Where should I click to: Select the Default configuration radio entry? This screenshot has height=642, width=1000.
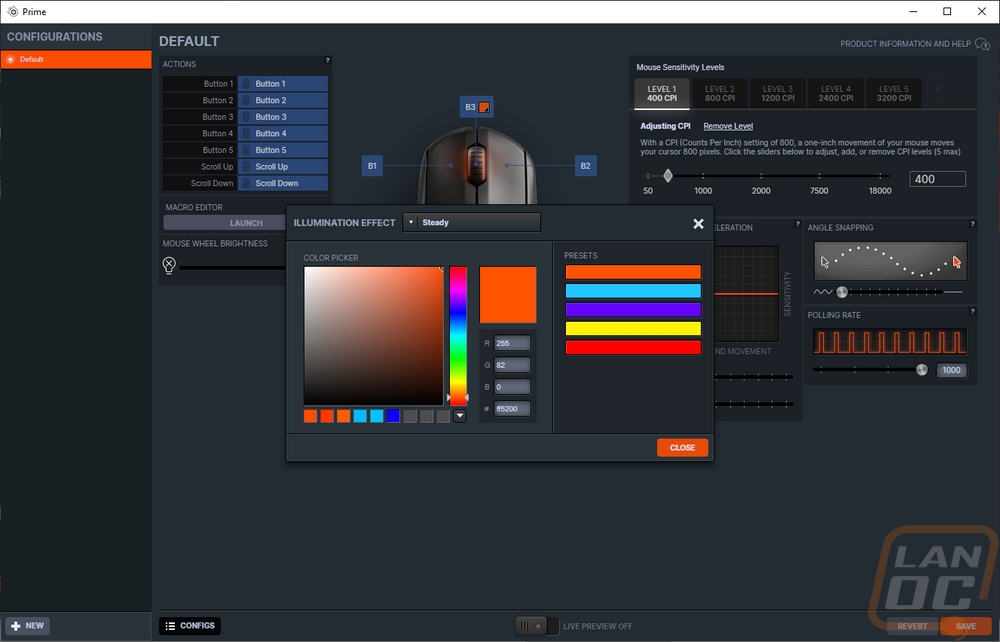(76, 59)
